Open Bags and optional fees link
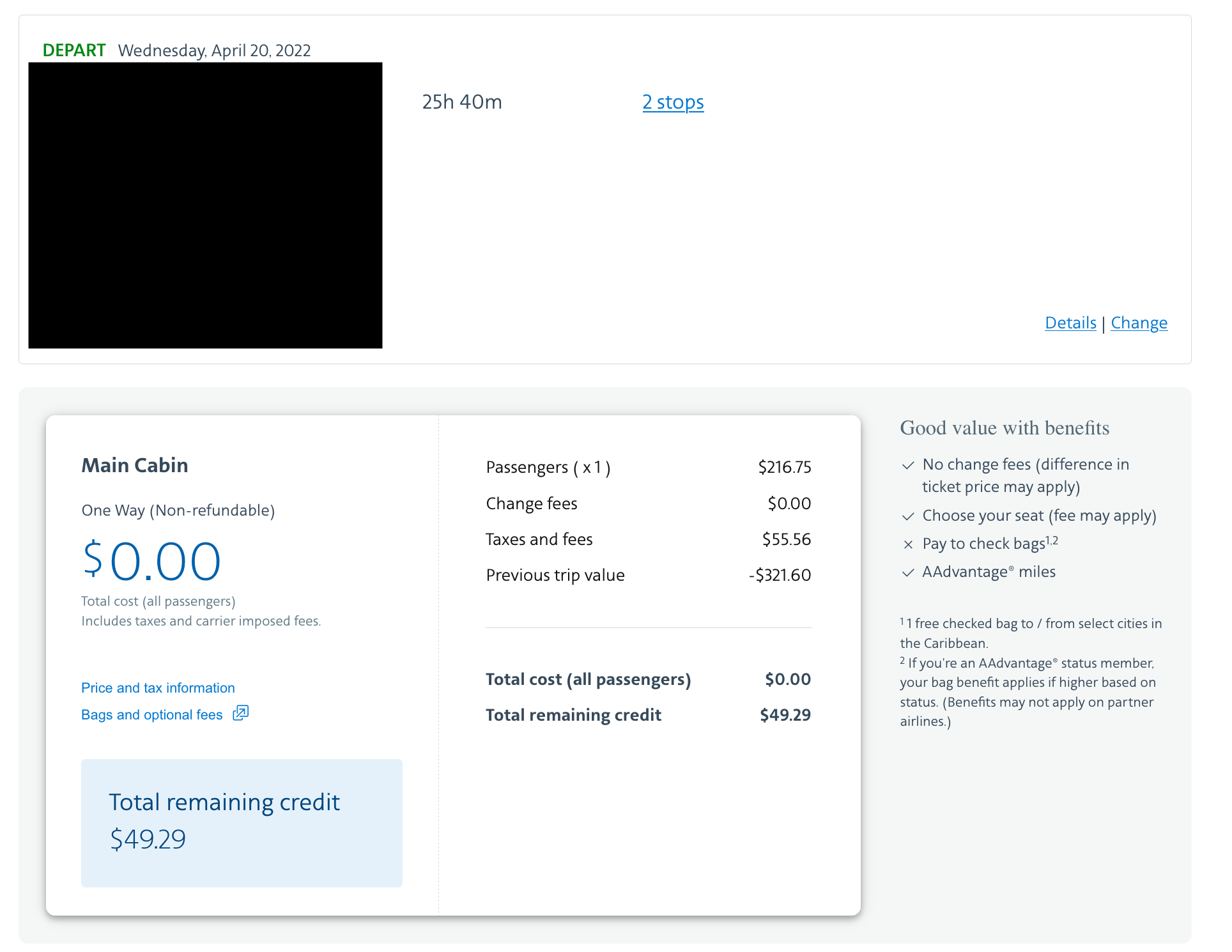Screen dimensions: 1232x952 tap(151, 714)
